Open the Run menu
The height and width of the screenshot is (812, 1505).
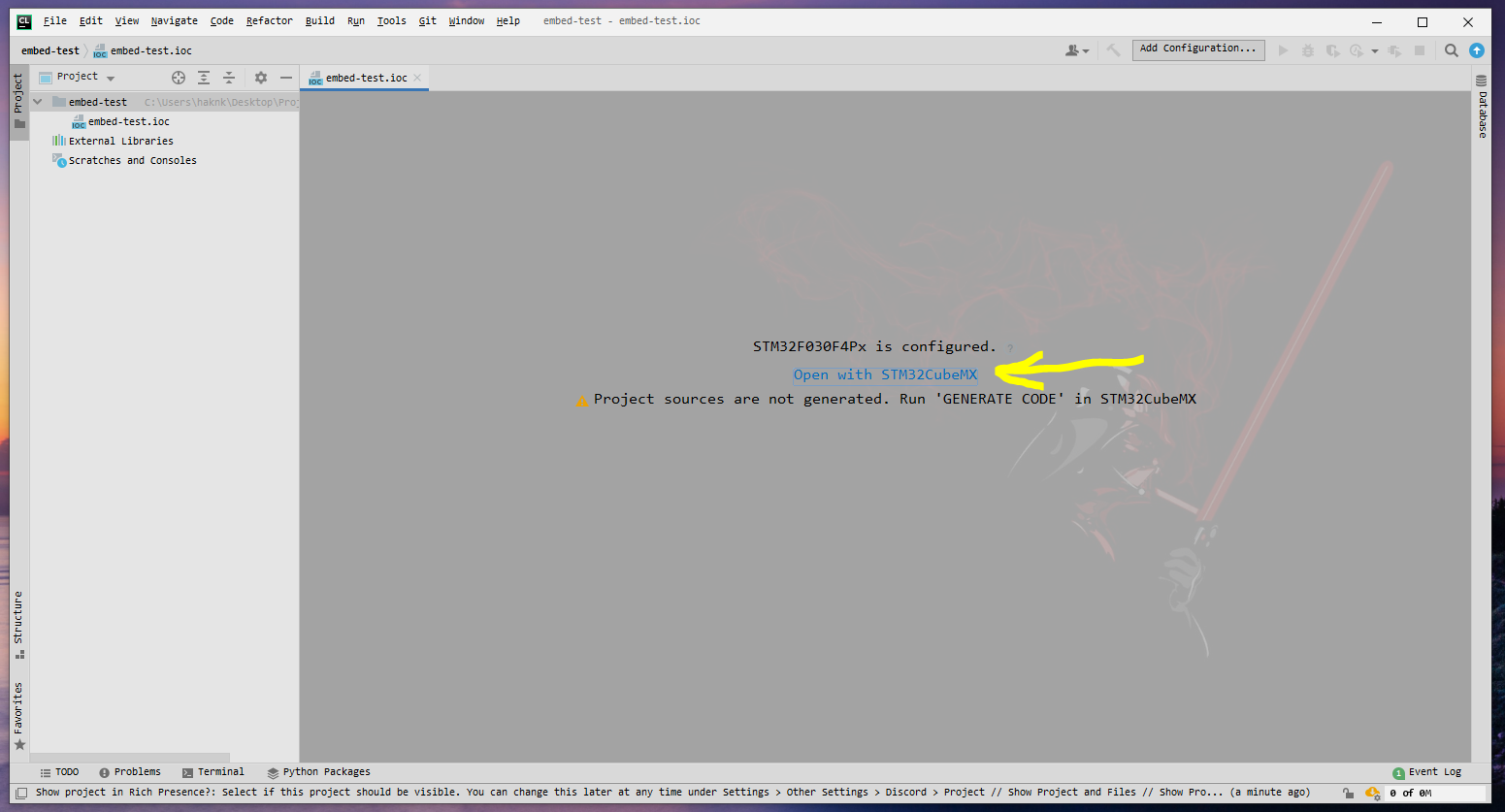356,20
